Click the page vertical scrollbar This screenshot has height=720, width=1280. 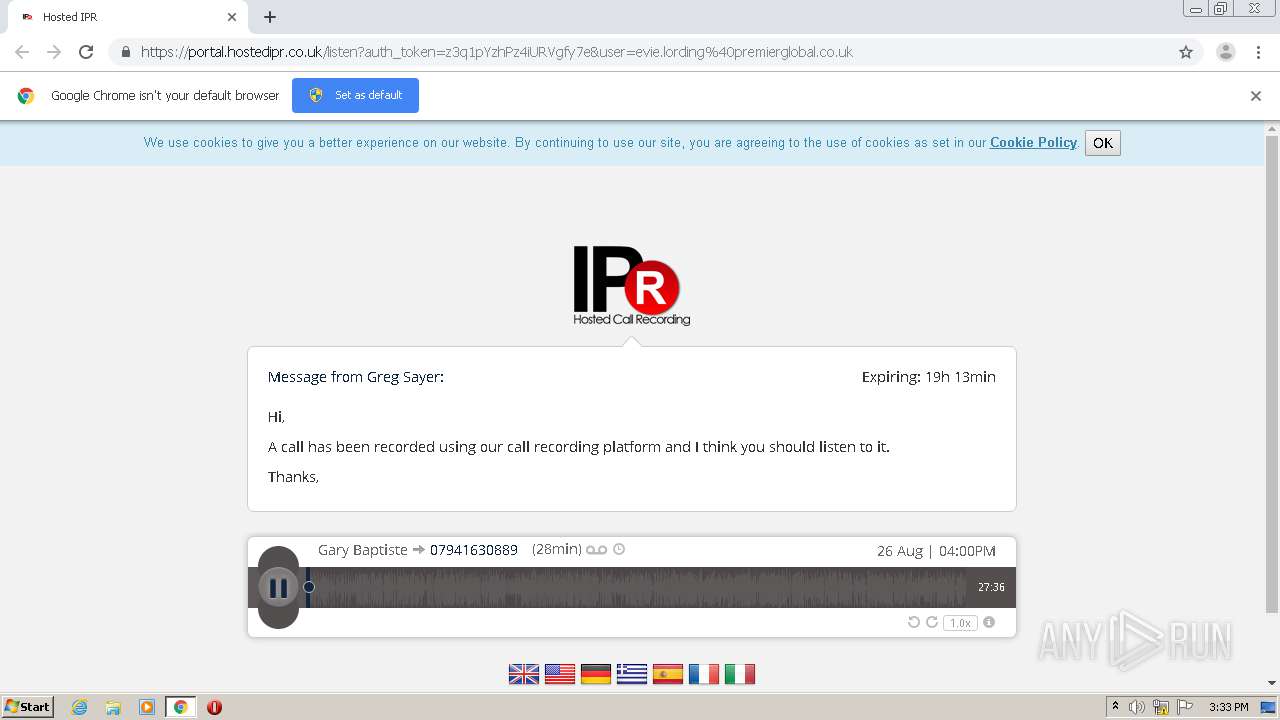click(x=1272, y=373)
